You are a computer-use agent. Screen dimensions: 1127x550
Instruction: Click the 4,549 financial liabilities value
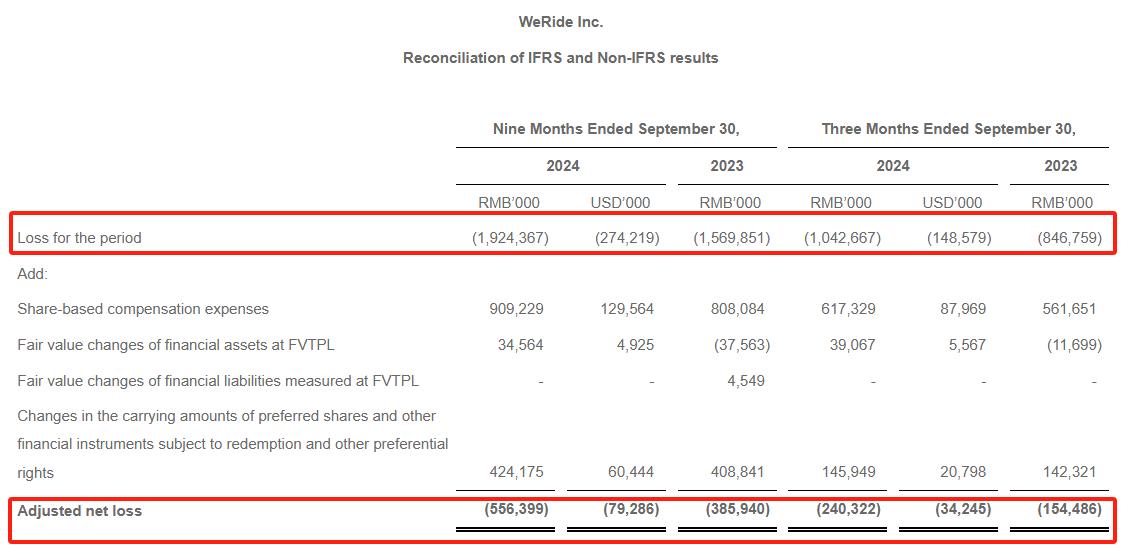point(746,381)
